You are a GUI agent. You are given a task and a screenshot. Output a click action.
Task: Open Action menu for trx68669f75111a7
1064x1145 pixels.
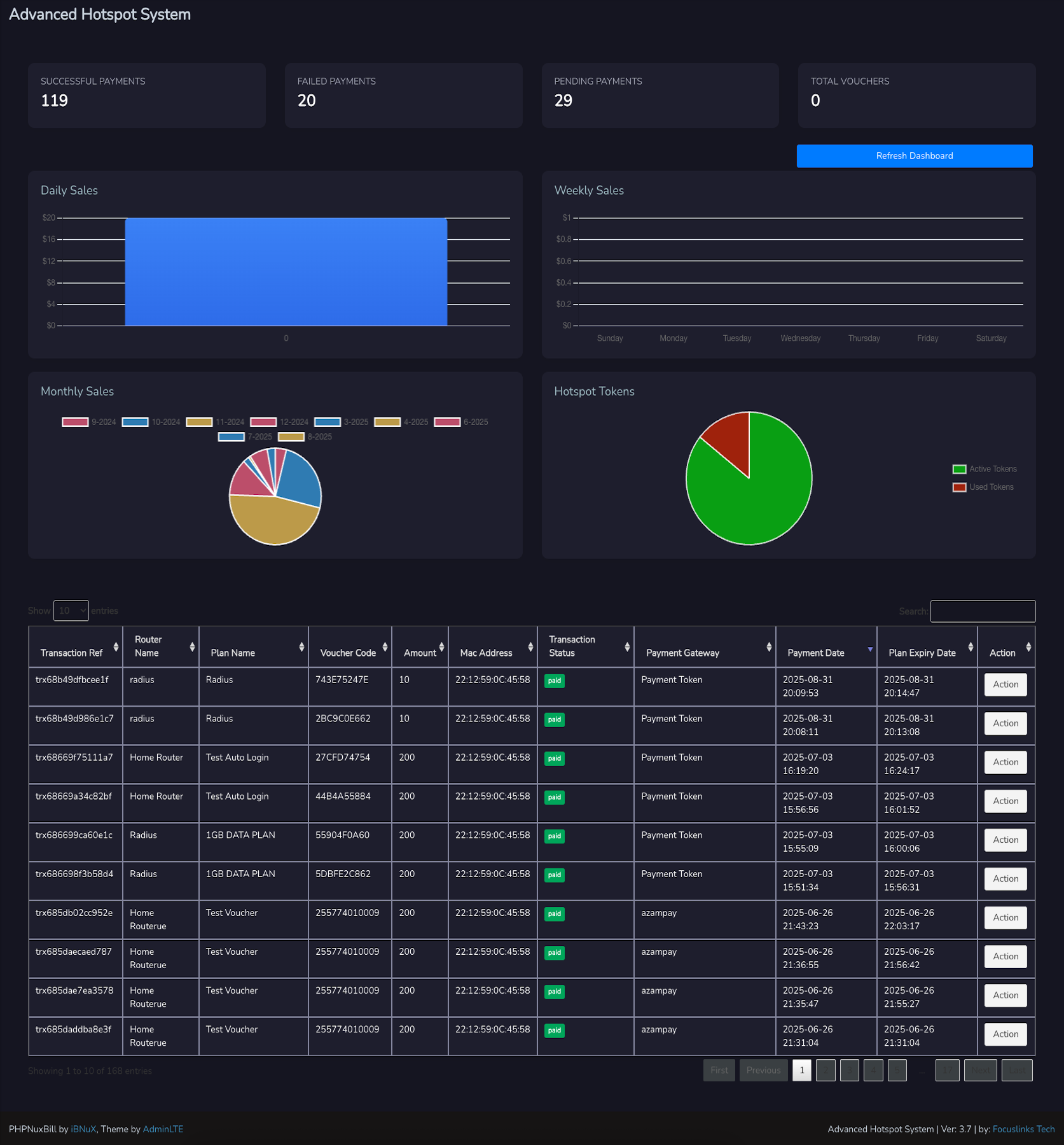click(1005, 762)
